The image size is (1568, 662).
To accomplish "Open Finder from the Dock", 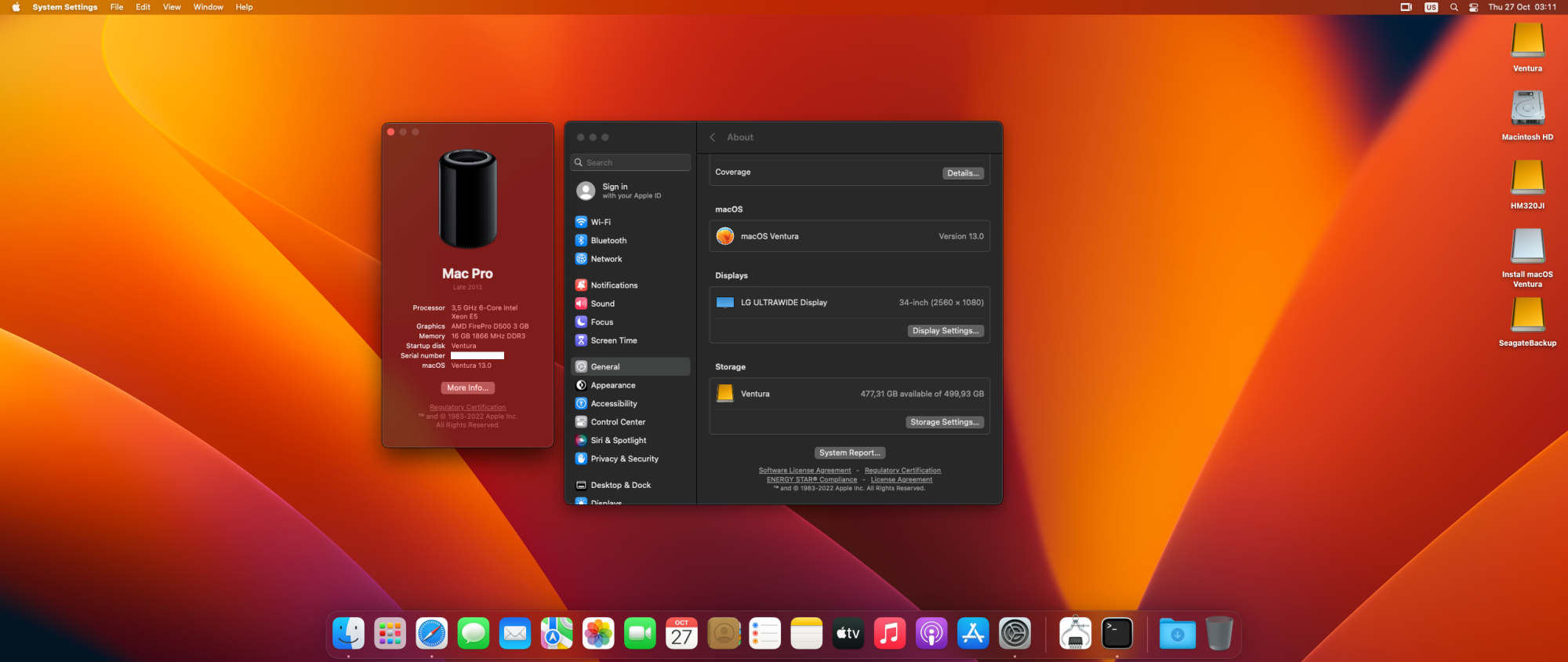I will (348, 633).
